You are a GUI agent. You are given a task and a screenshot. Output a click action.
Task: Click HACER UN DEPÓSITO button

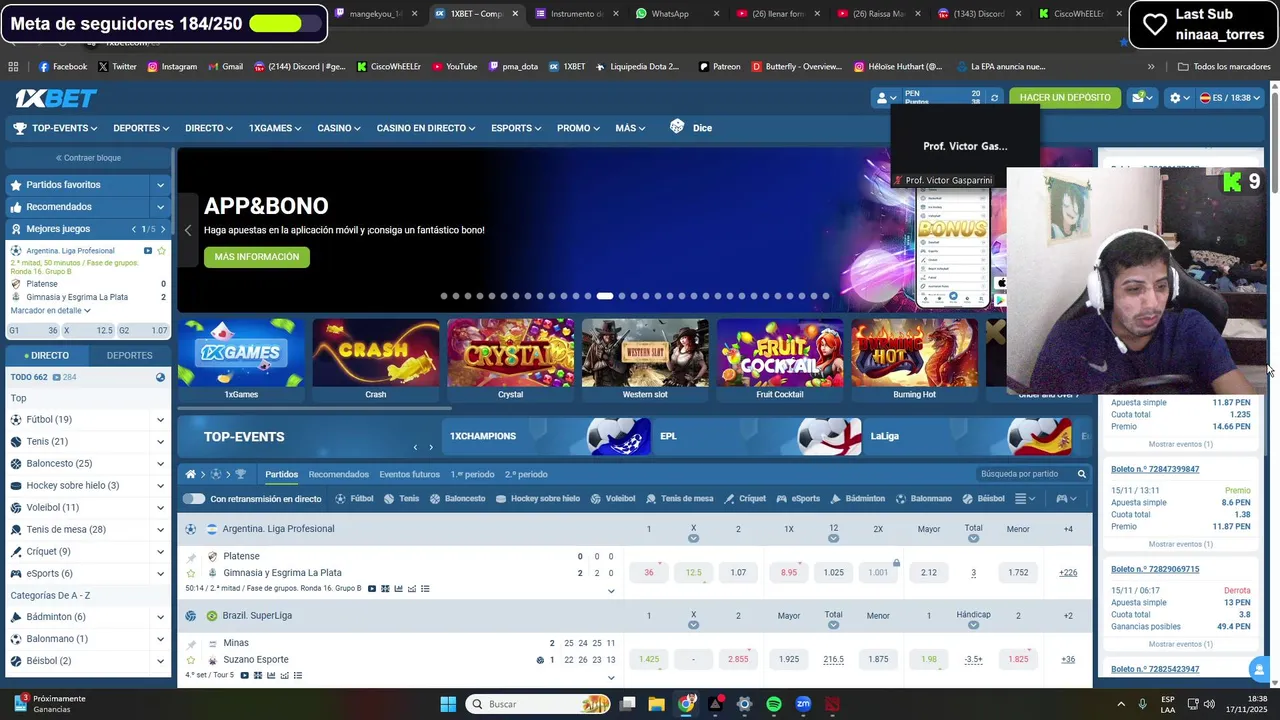[x=1065, y=98]
